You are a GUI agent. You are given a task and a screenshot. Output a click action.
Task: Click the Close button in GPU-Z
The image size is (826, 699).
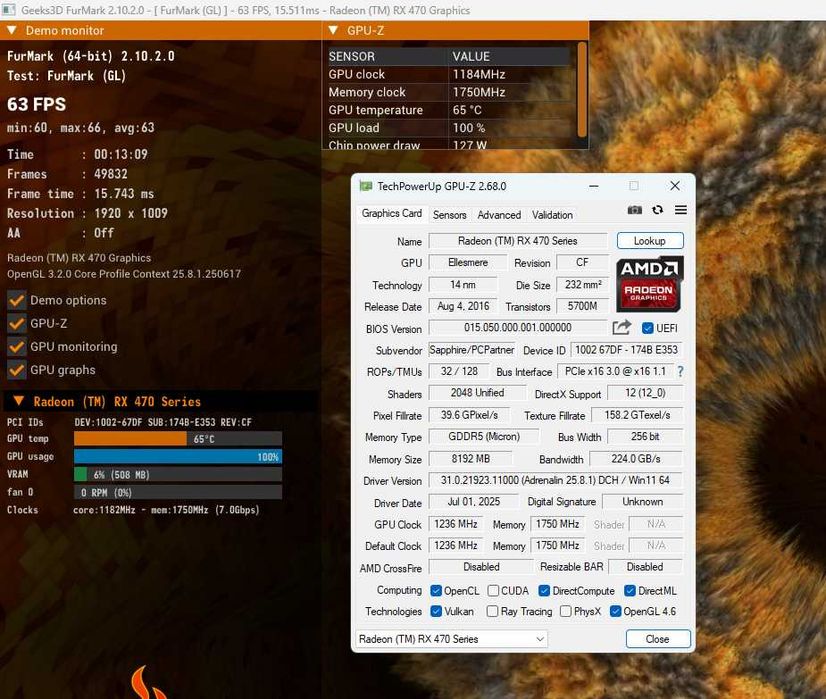pos(658,639)
